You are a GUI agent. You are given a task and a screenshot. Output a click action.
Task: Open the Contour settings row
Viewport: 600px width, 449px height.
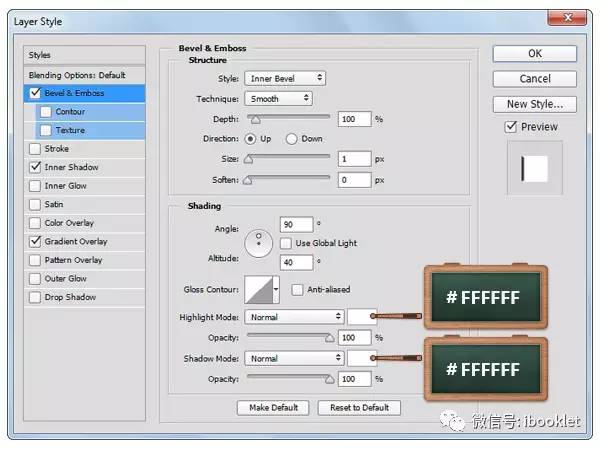(91, 112)
